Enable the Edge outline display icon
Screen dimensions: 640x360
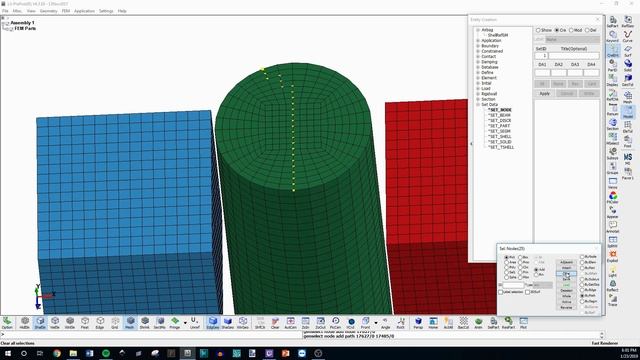point(100,322)
